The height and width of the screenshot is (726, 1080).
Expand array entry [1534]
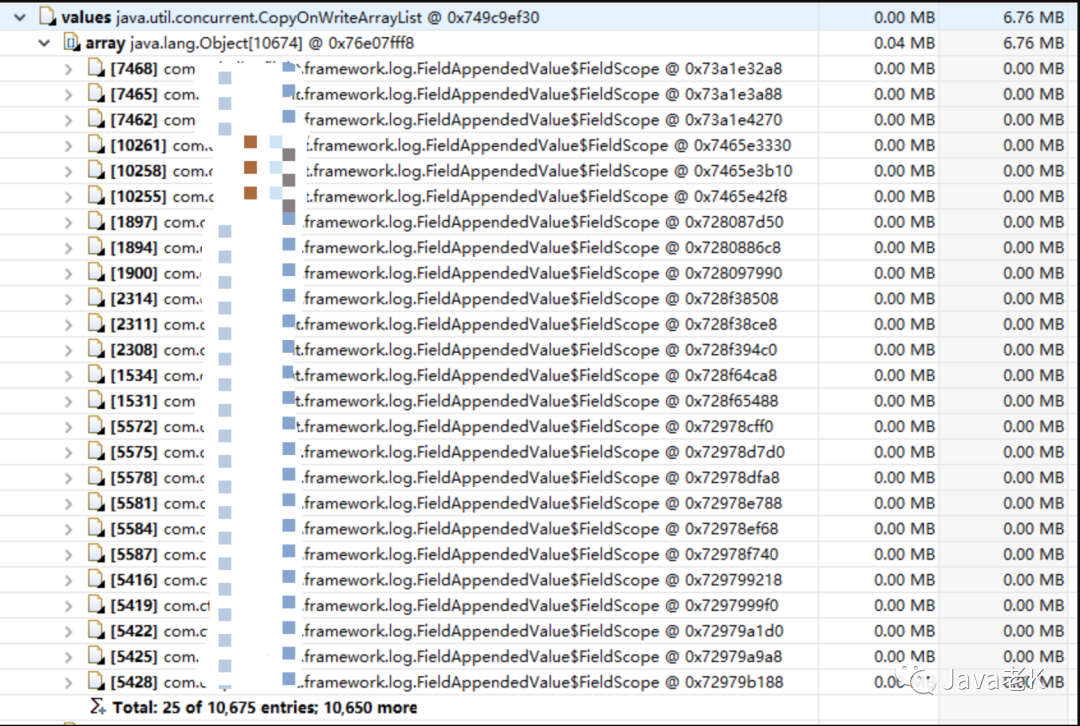[x=68, y=375]
